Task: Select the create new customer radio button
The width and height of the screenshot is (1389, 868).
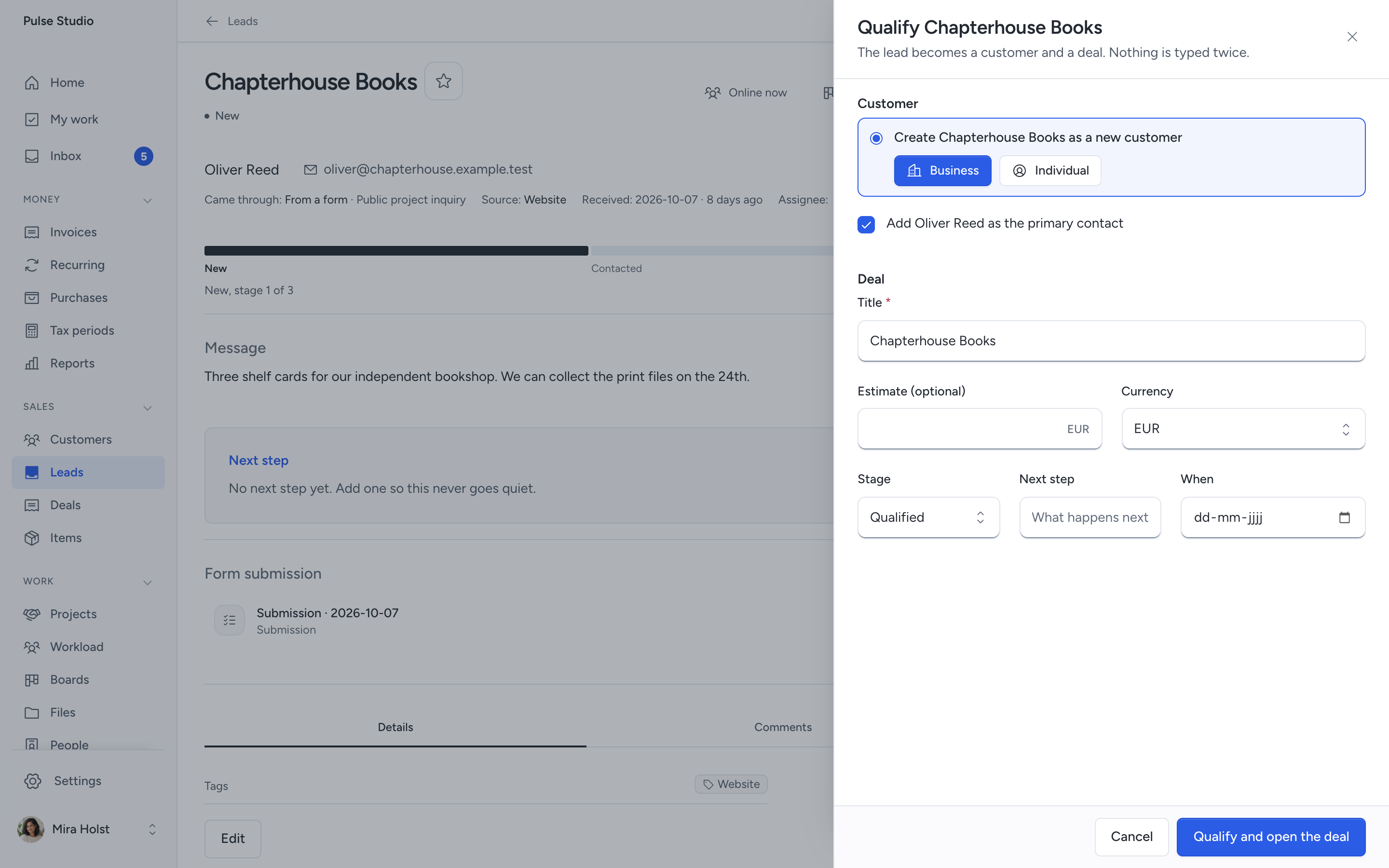Action: pyautogui.click(x=876, y=138)
